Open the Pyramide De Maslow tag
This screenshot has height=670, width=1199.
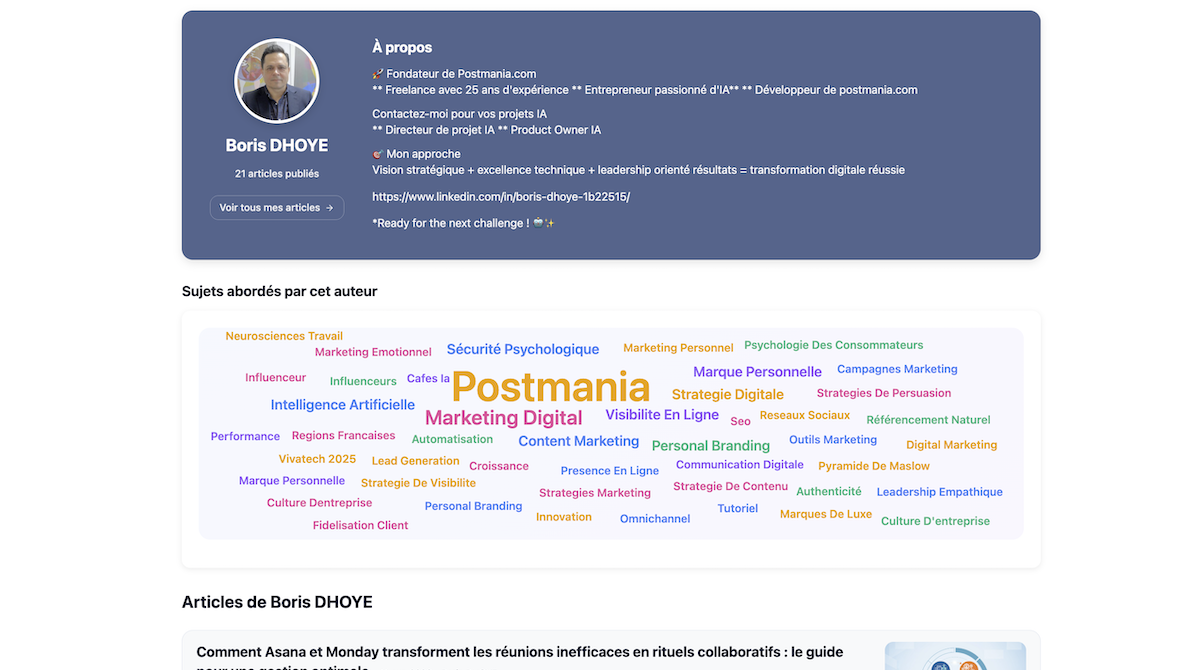pos(874,466)
